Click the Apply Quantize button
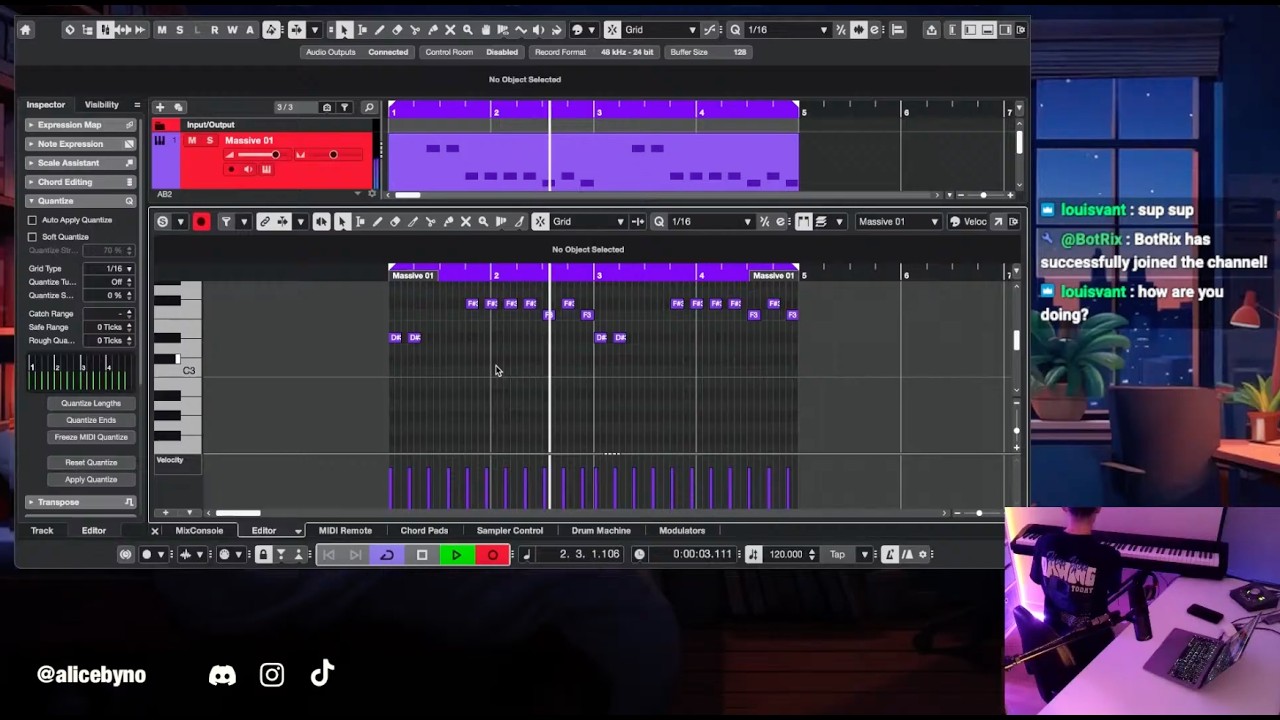 (91, 480)
